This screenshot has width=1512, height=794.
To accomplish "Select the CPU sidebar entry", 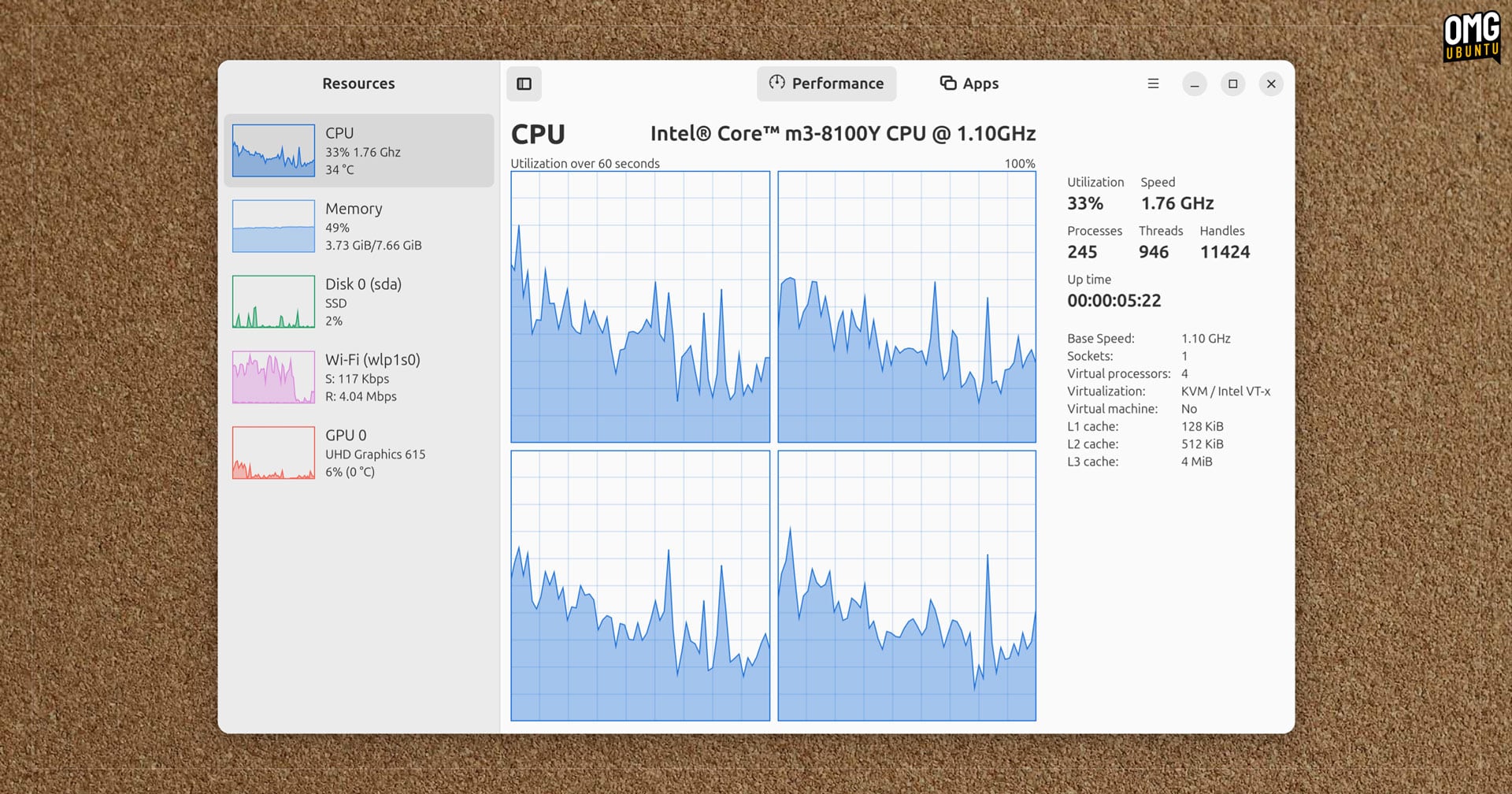I will 359,150.
